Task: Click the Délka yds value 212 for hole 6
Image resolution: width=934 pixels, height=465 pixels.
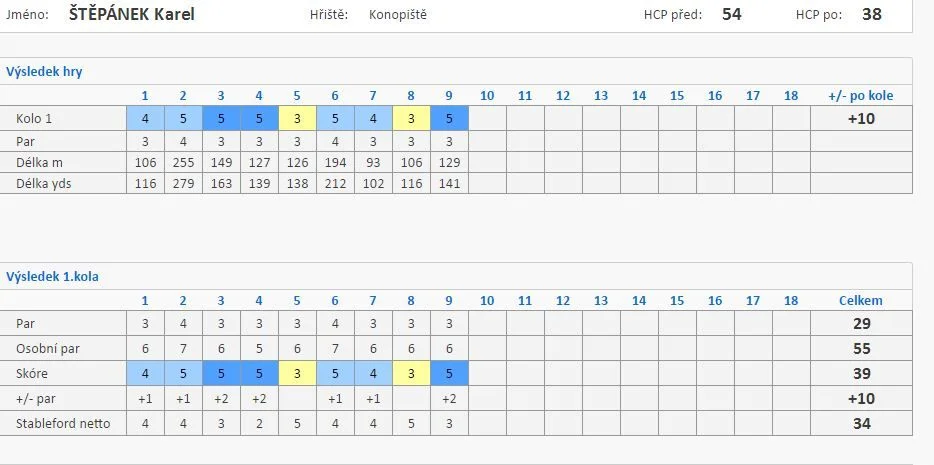Action: pyautogui.click(x=335, y=183)
